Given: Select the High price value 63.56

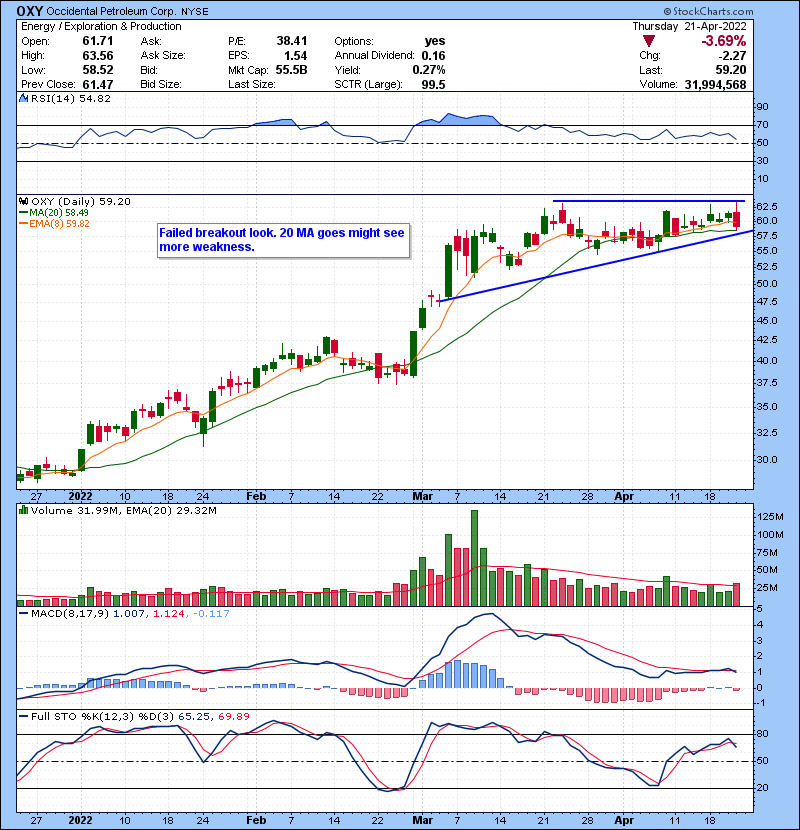Looking at the screenshot, I should click(98, 56).
